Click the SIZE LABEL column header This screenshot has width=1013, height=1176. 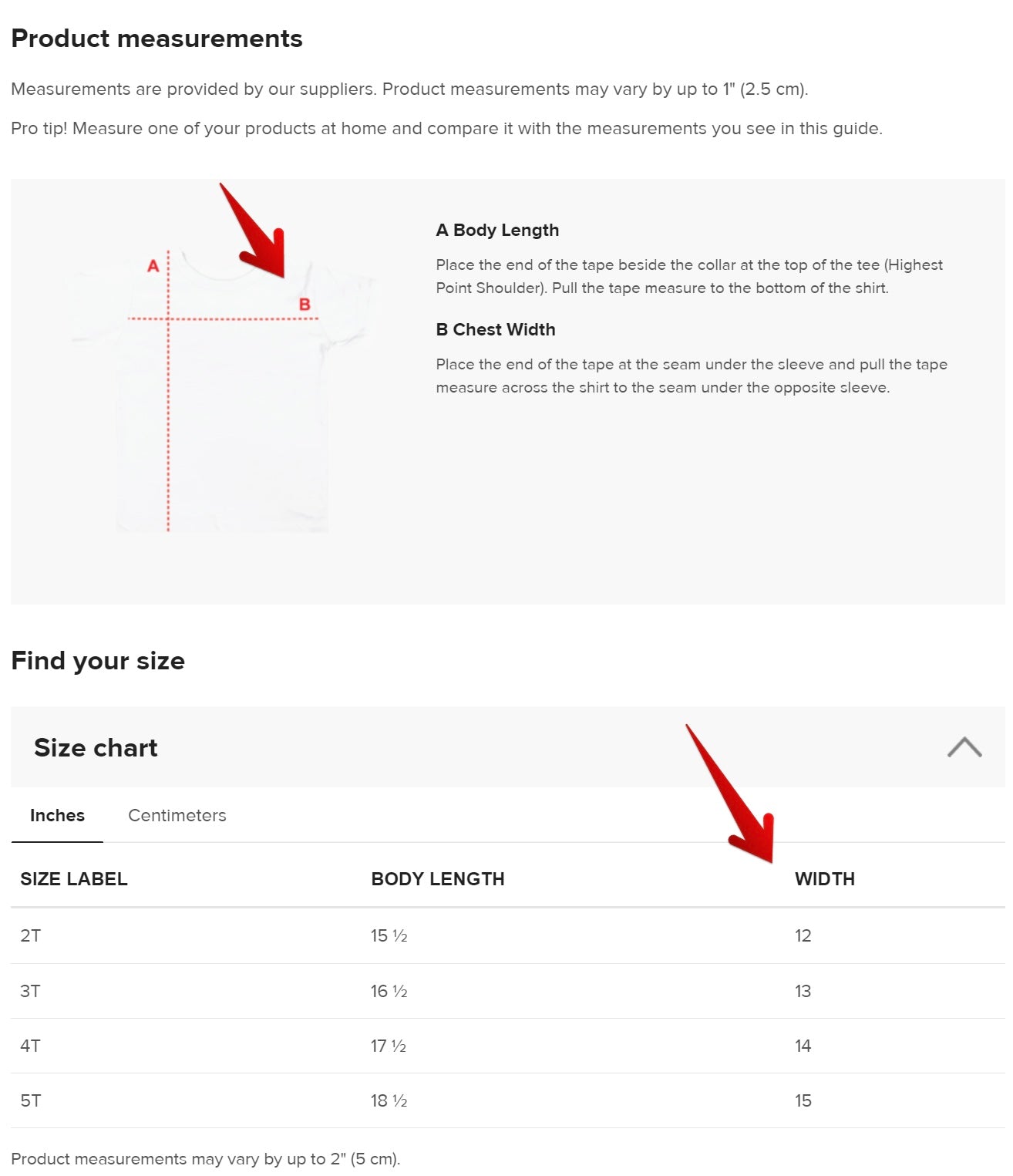(x=74, y=879)
